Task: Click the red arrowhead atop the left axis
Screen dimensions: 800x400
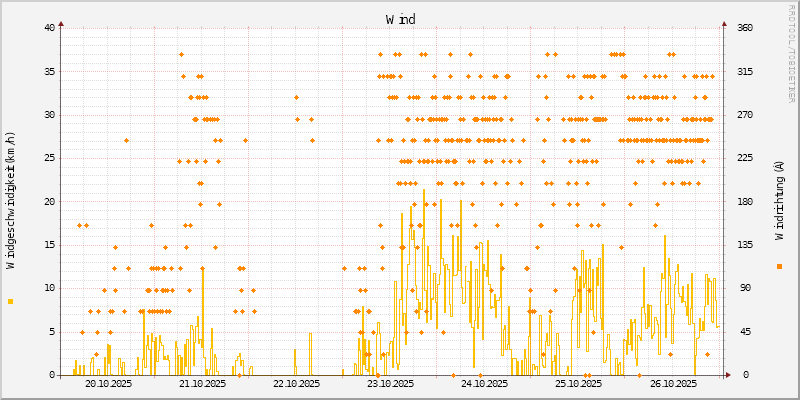Action: 61,23
